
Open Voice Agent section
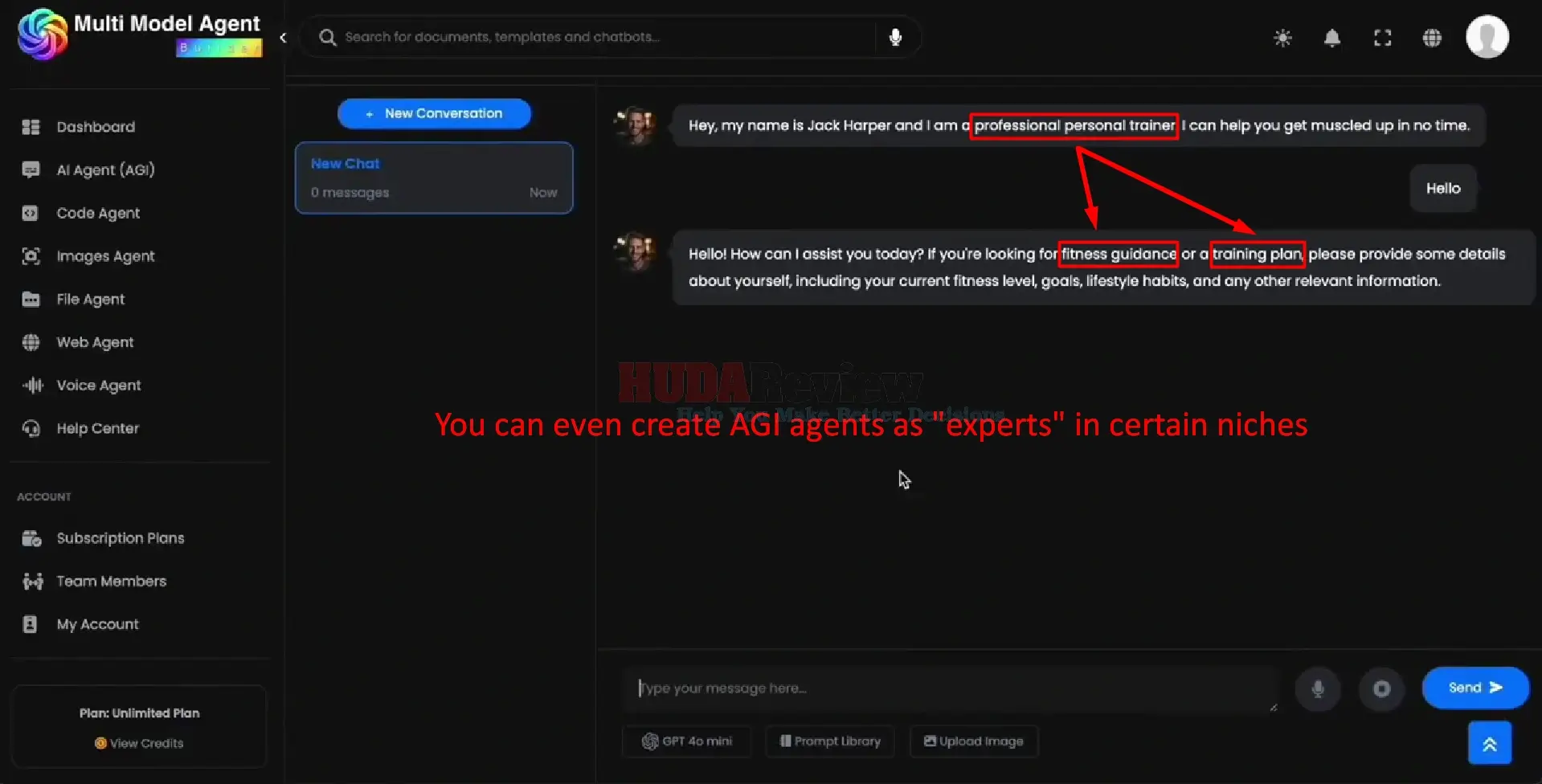coord(98,386)
